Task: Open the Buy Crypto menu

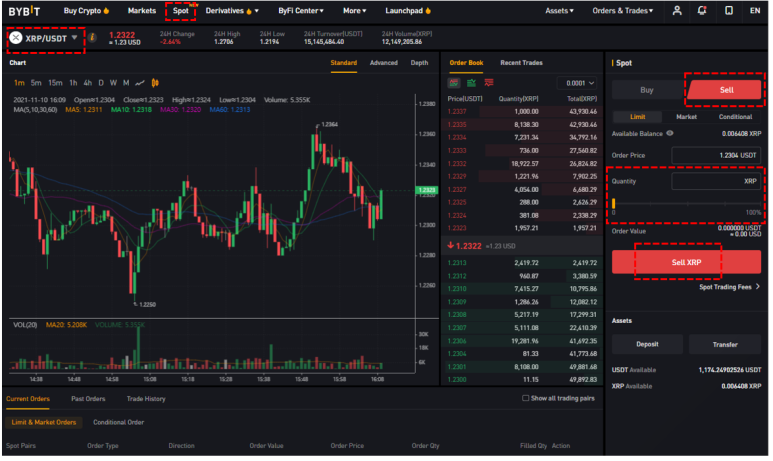Action: click(x=87, y=11)
